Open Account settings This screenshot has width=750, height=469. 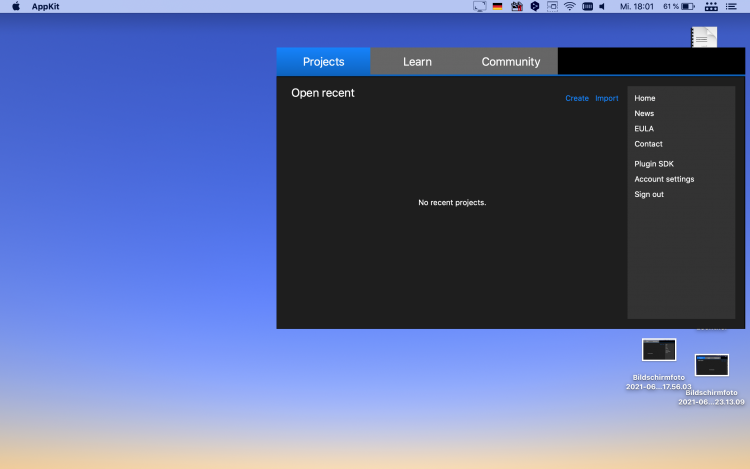tap(664, 179)
